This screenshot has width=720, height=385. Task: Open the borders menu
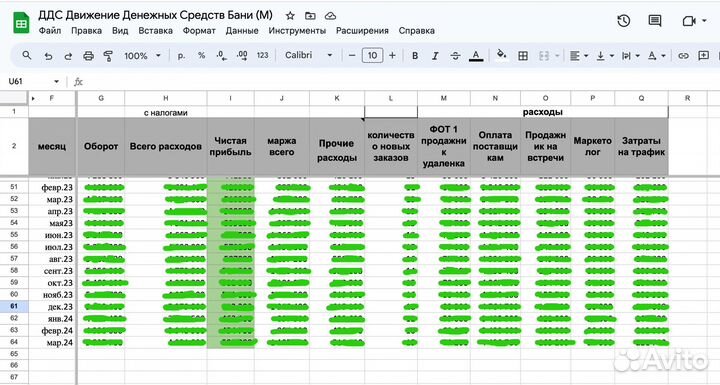pyautogui.click(x=523, y=56)
